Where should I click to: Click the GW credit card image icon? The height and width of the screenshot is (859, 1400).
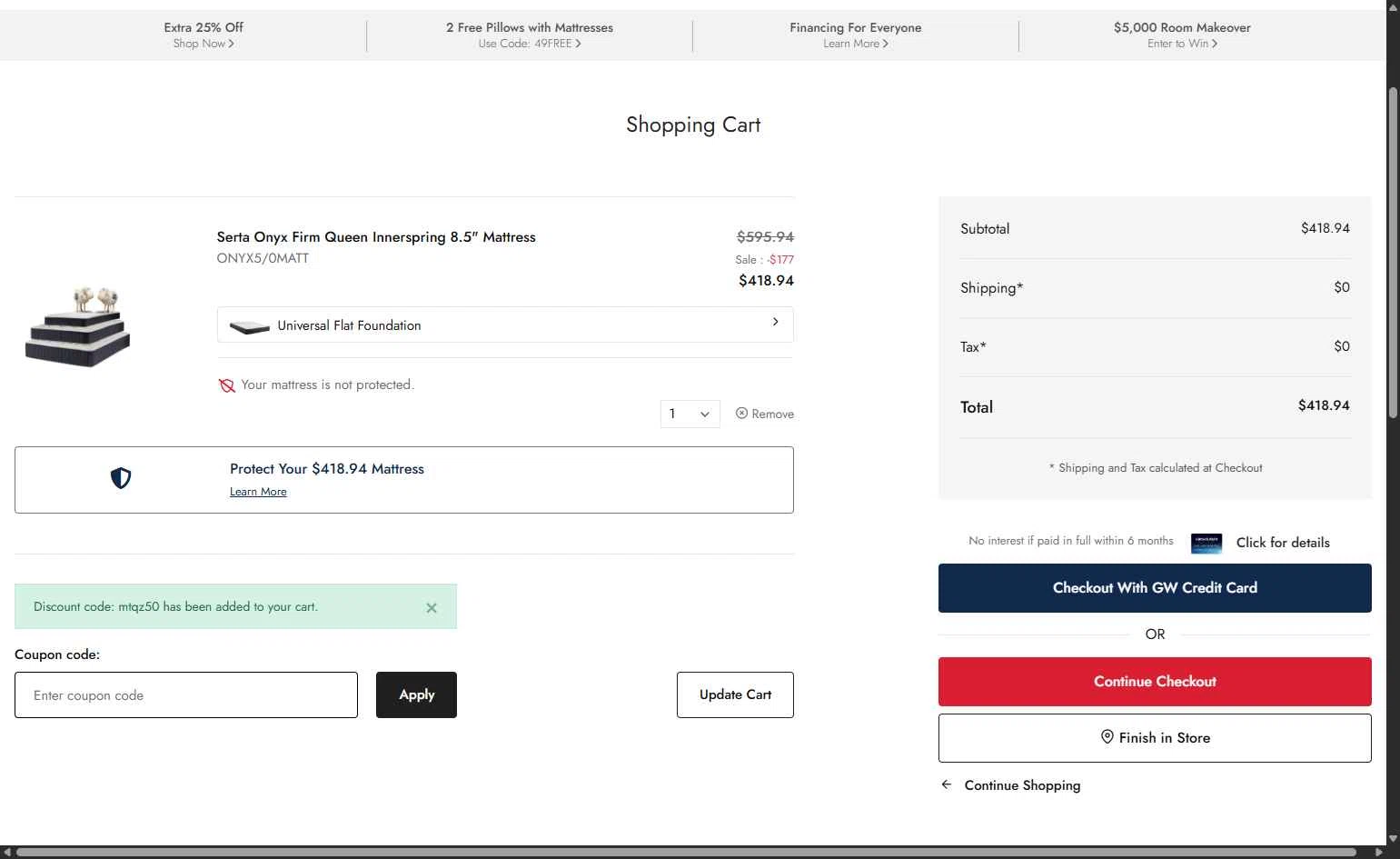click(1206, 543)
